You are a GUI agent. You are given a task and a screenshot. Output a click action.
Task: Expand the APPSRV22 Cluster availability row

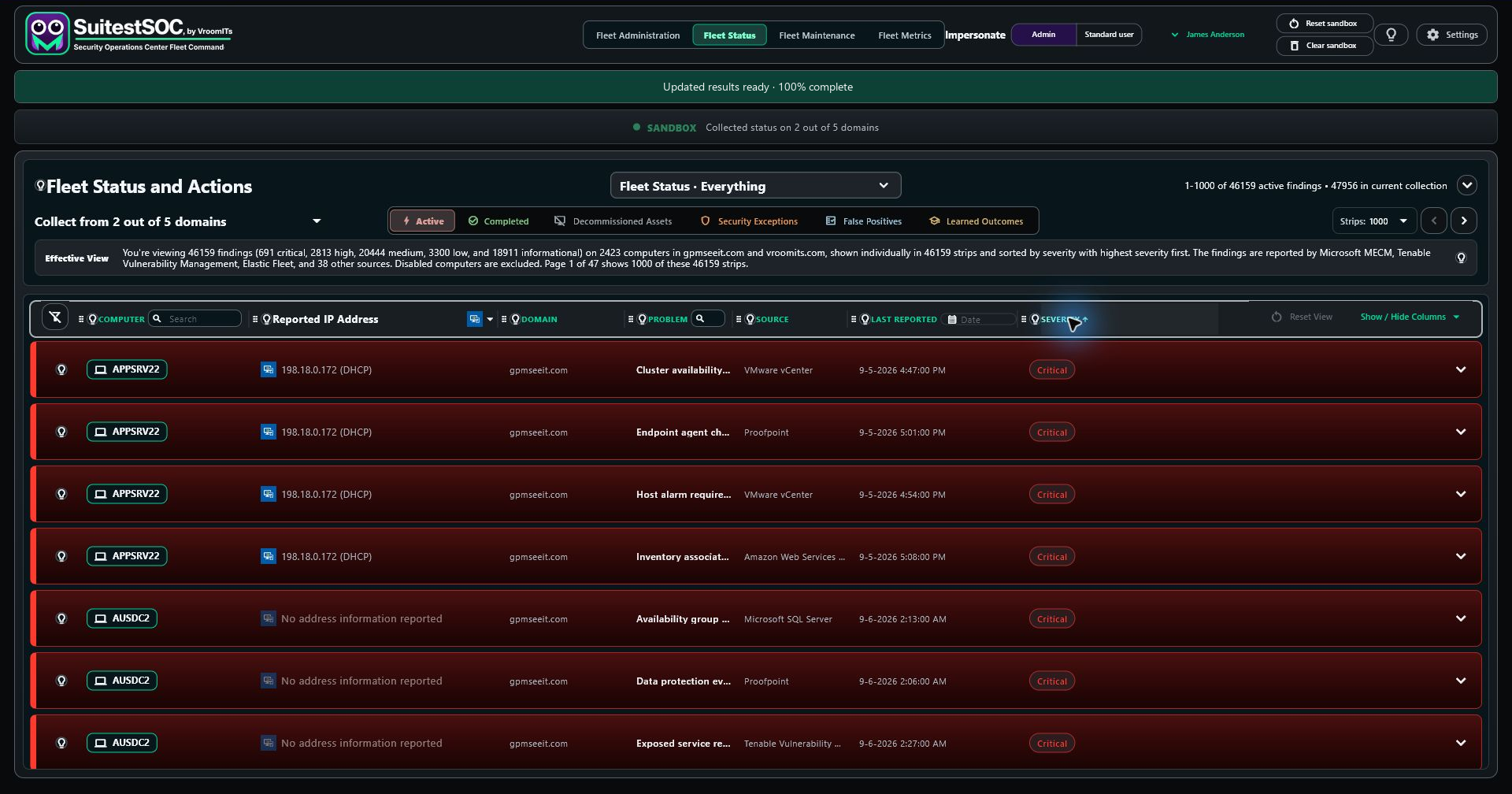1461,369
